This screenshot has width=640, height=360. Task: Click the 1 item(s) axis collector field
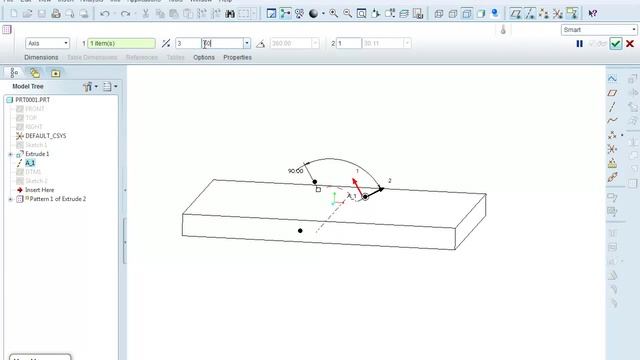click(121, 43)
